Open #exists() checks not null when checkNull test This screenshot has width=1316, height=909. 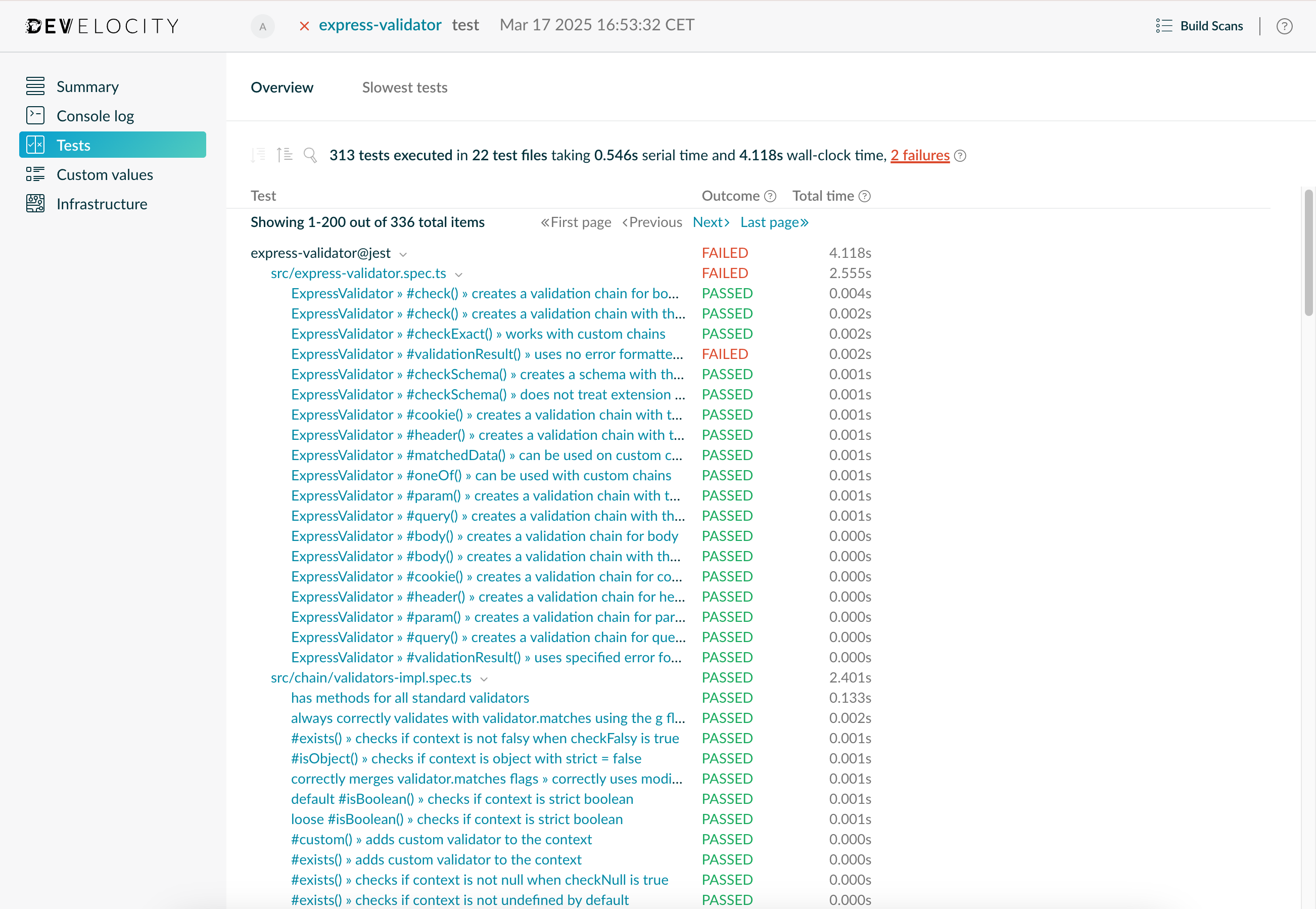point(480,880)
